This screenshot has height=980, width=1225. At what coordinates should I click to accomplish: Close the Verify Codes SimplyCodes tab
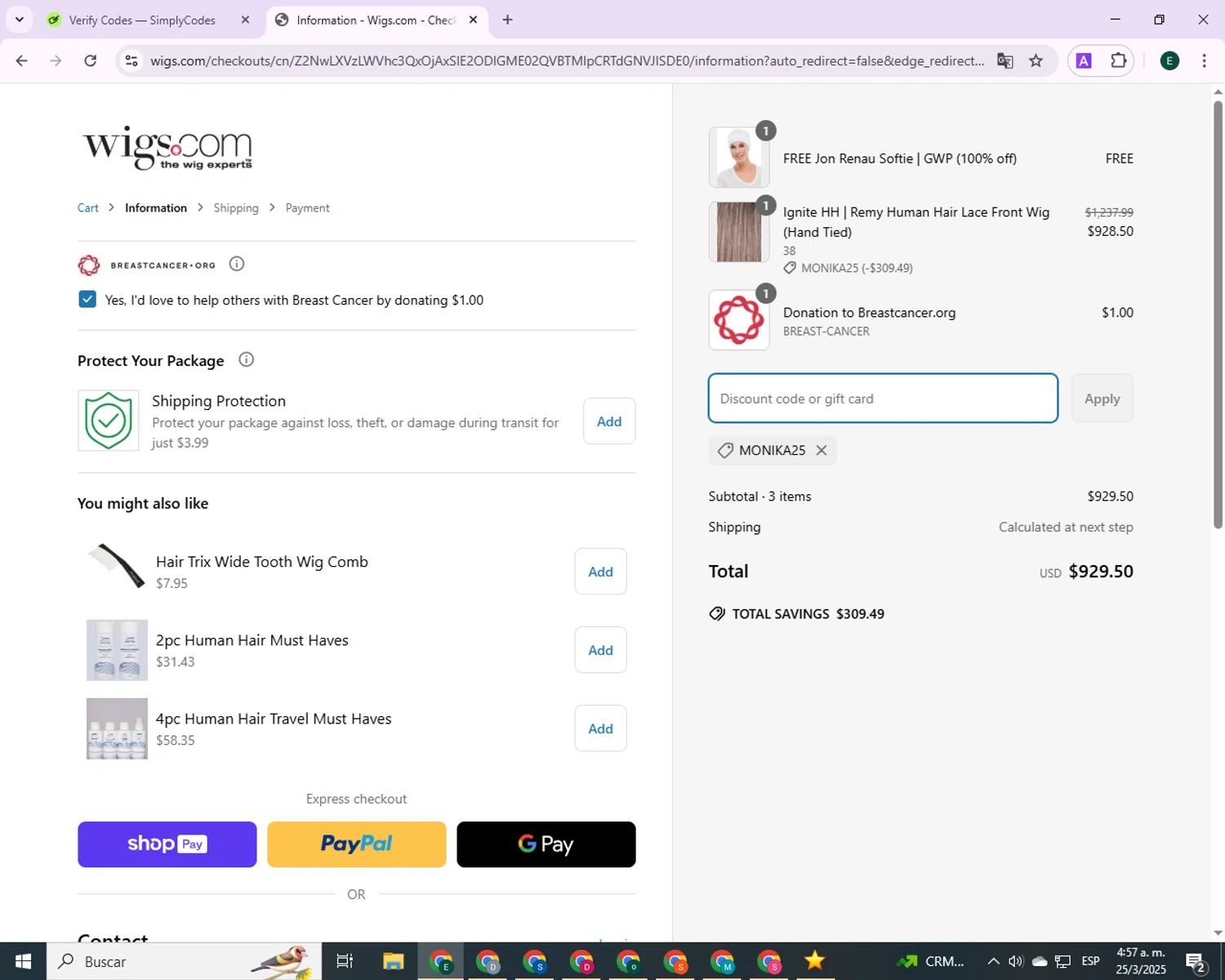tap(245, 20)
